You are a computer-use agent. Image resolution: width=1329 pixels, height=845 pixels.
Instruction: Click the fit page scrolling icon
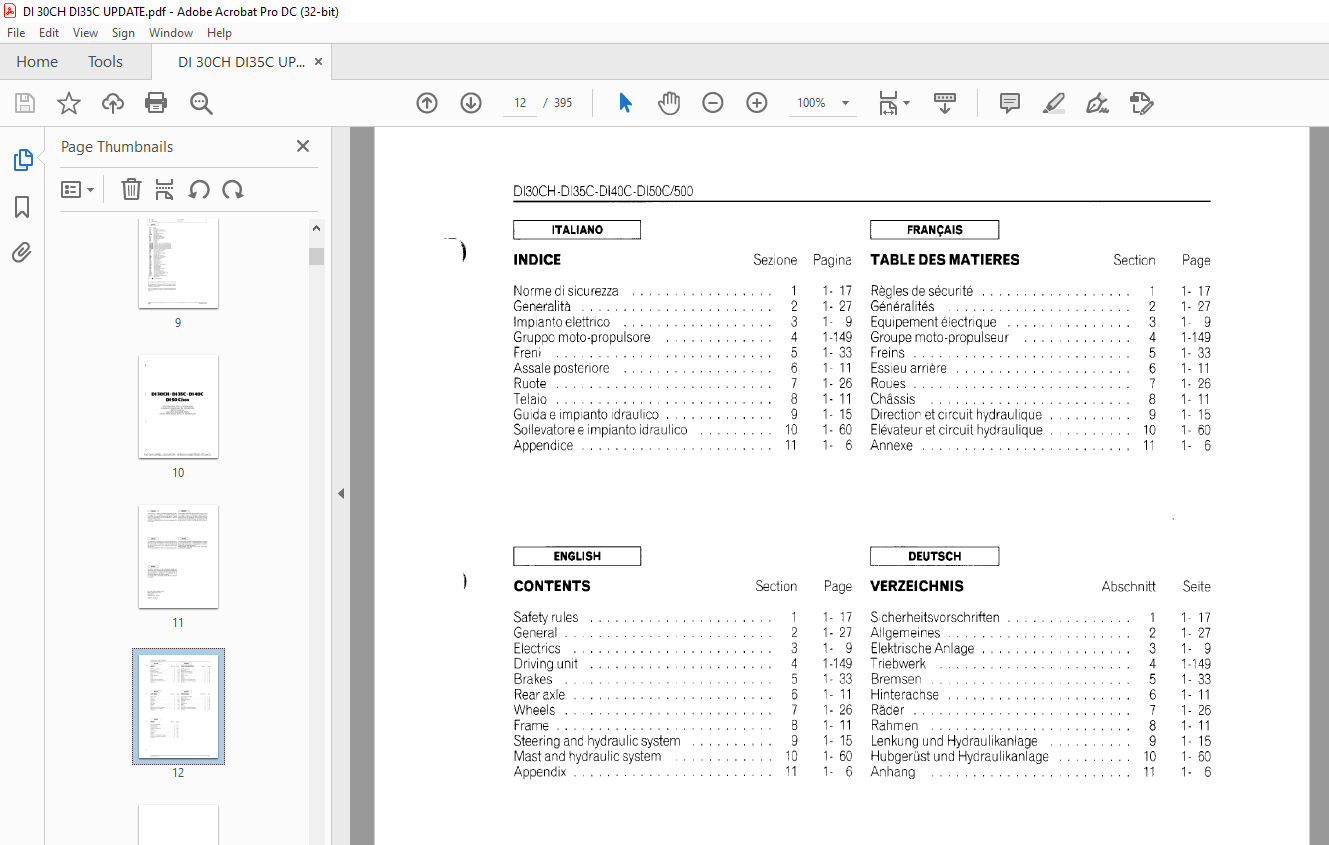click(888, 103)
